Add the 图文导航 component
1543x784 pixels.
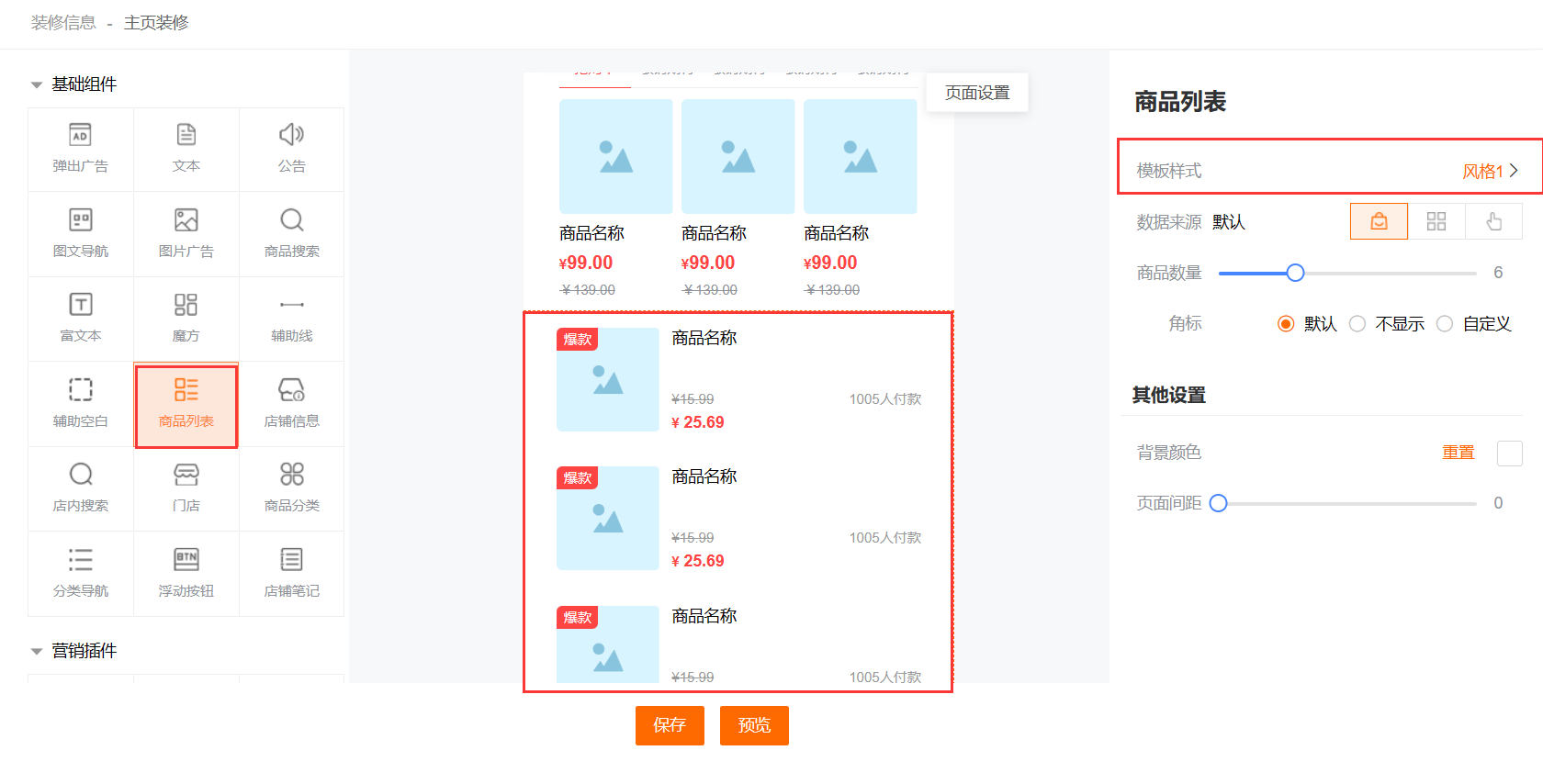[x=81, y=234]
